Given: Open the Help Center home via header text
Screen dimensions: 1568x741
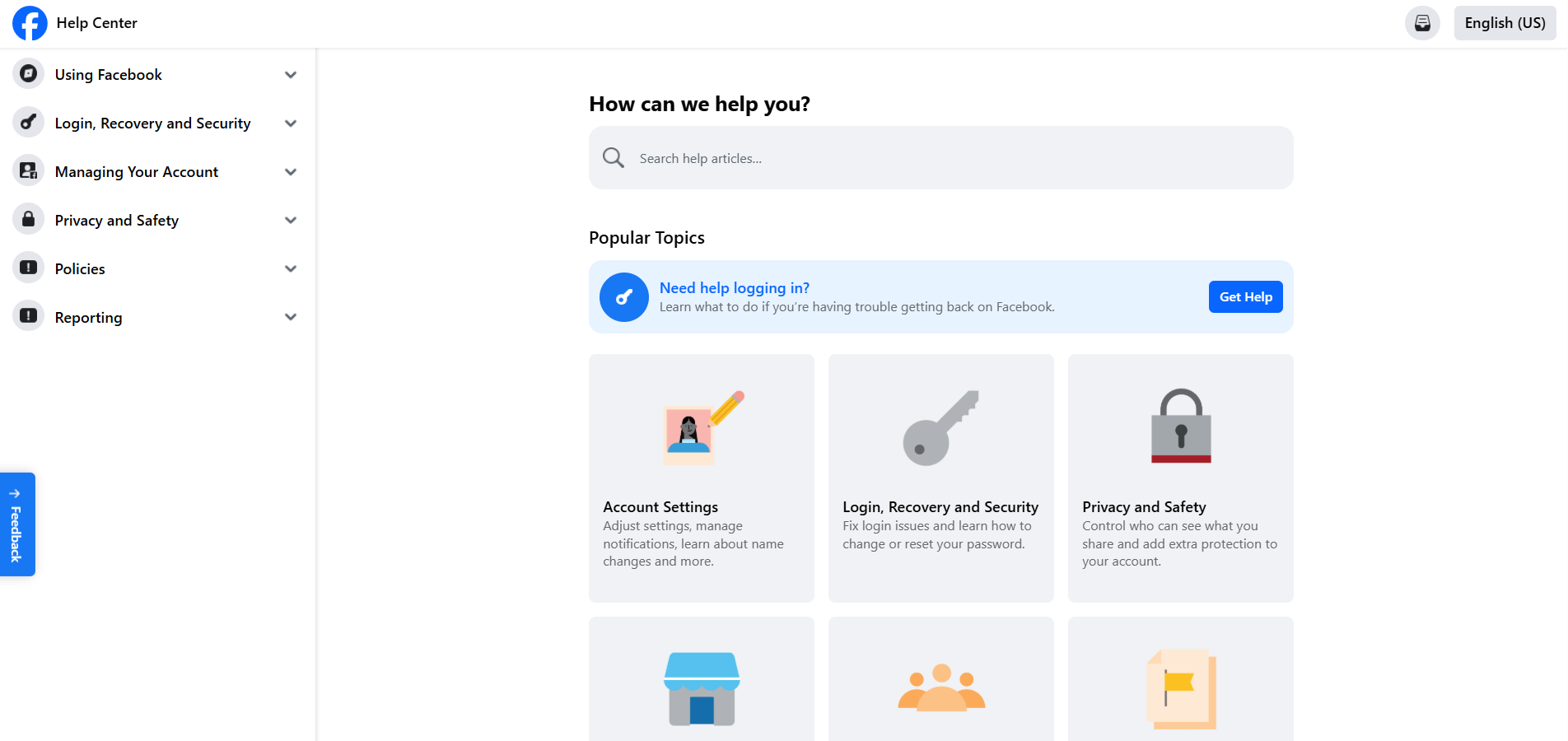Looking at the screenshot, I should 96,23.
